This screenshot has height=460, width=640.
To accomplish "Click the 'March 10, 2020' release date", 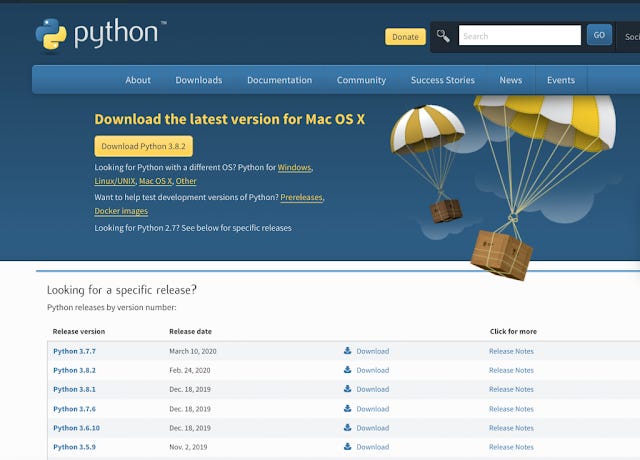I will (193, 351).
